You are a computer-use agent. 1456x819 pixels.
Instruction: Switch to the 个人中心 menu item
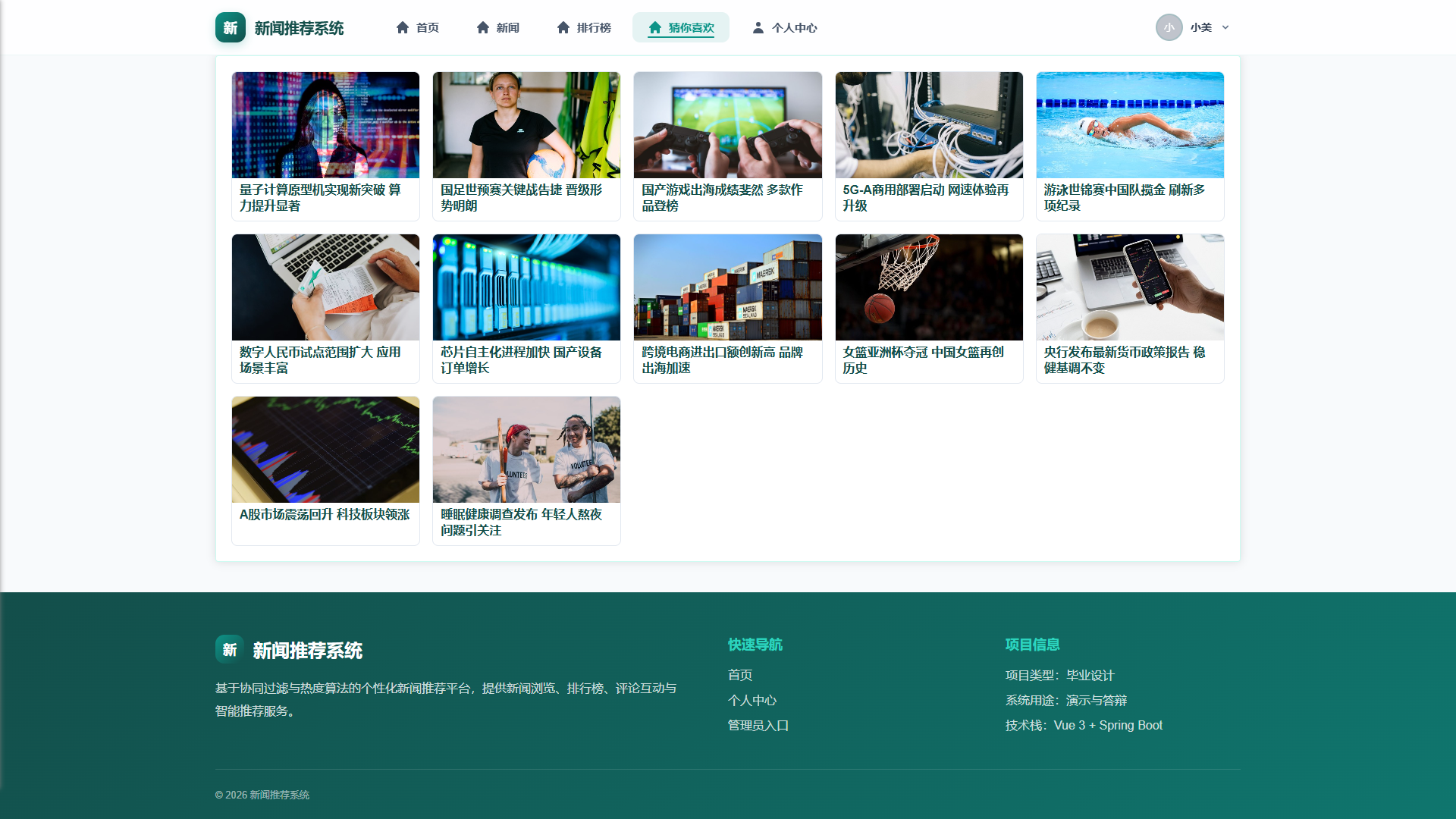tap(784, 27)
